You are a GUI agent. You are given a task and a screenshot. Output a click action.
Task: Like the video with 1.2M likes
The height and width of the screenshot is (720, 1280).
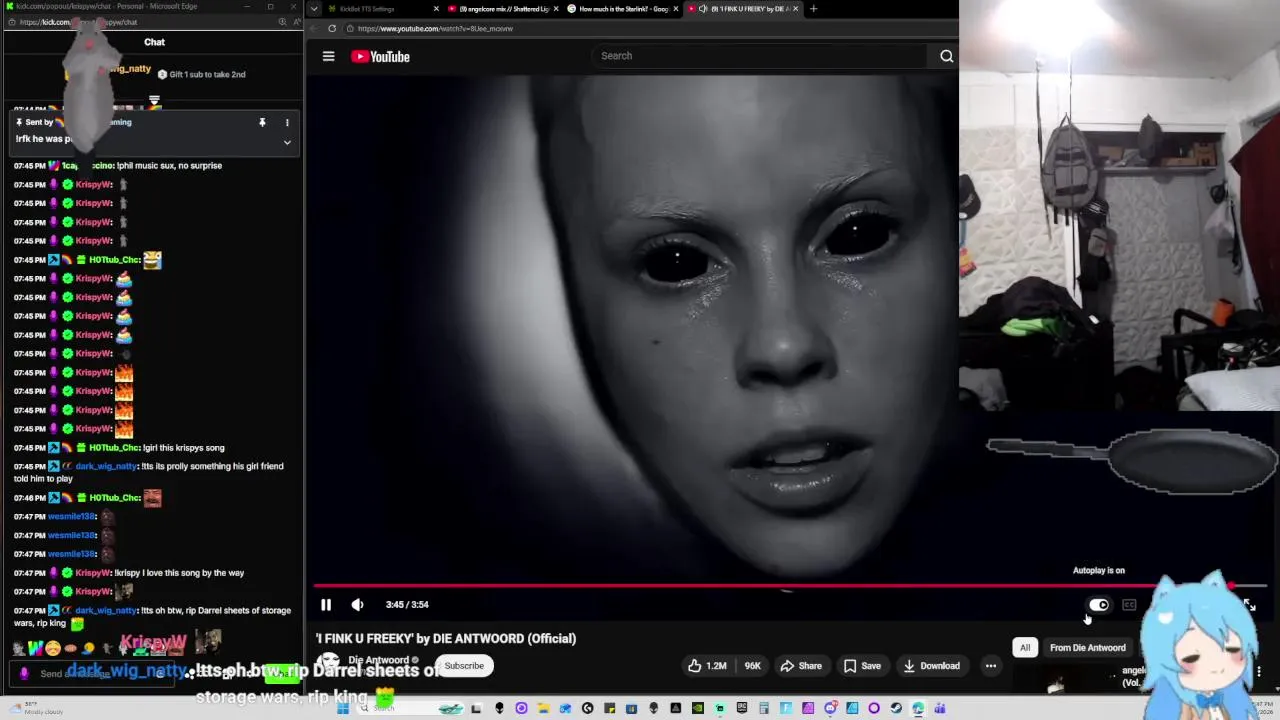point(706,666)
